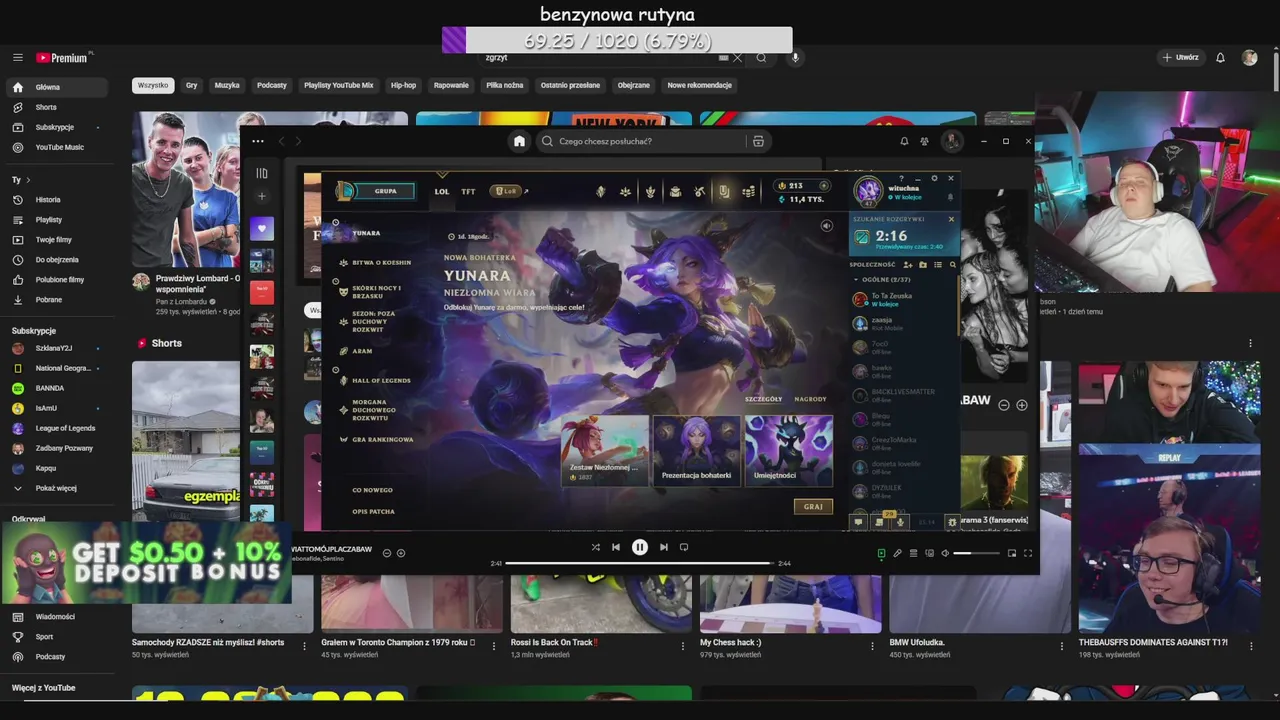
Task: Start voice search with YouTube microphone
Action: coord(795,58)
